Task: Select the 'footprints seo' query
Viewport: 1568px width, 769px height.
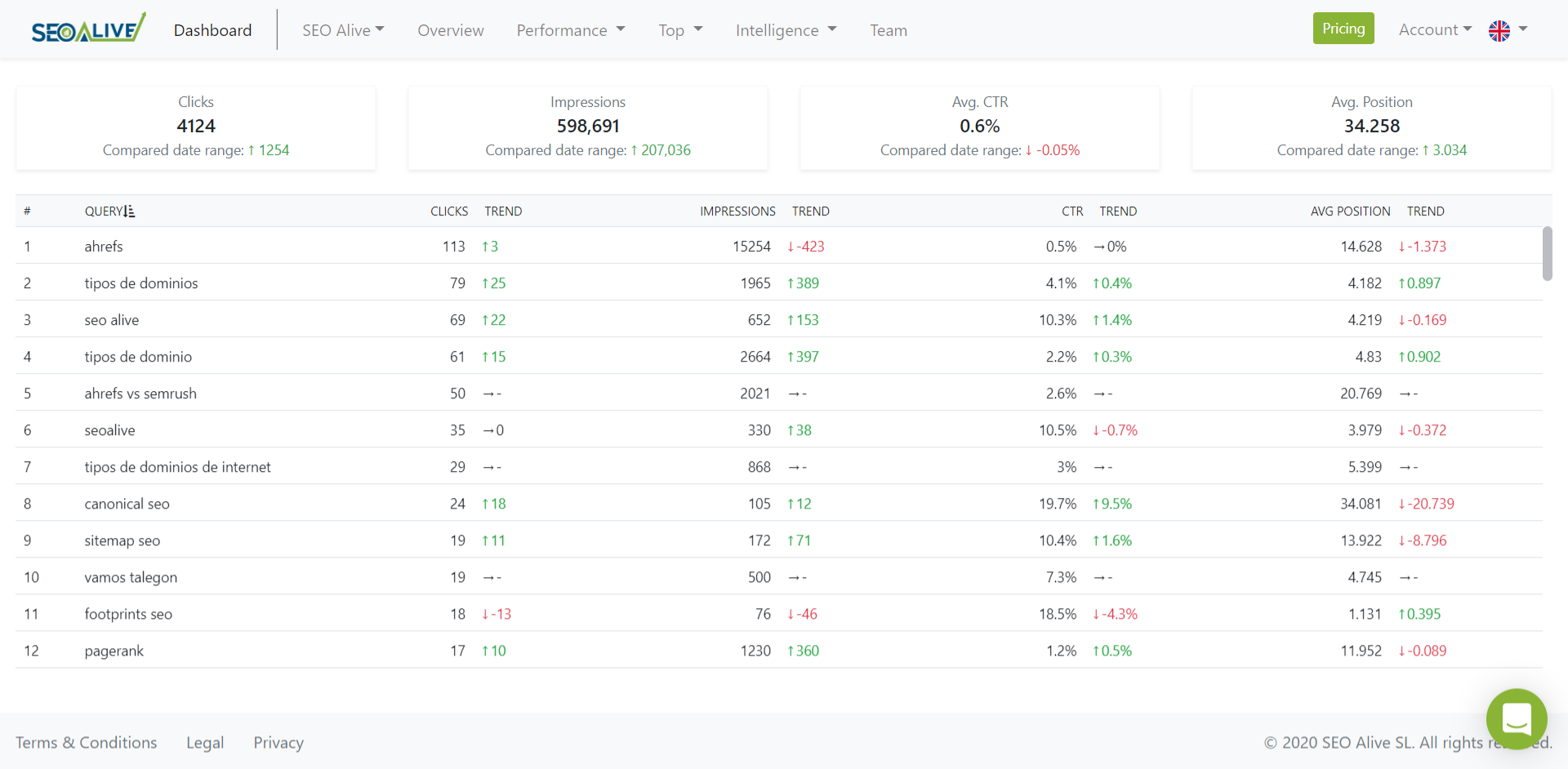Action: (128, 614)
